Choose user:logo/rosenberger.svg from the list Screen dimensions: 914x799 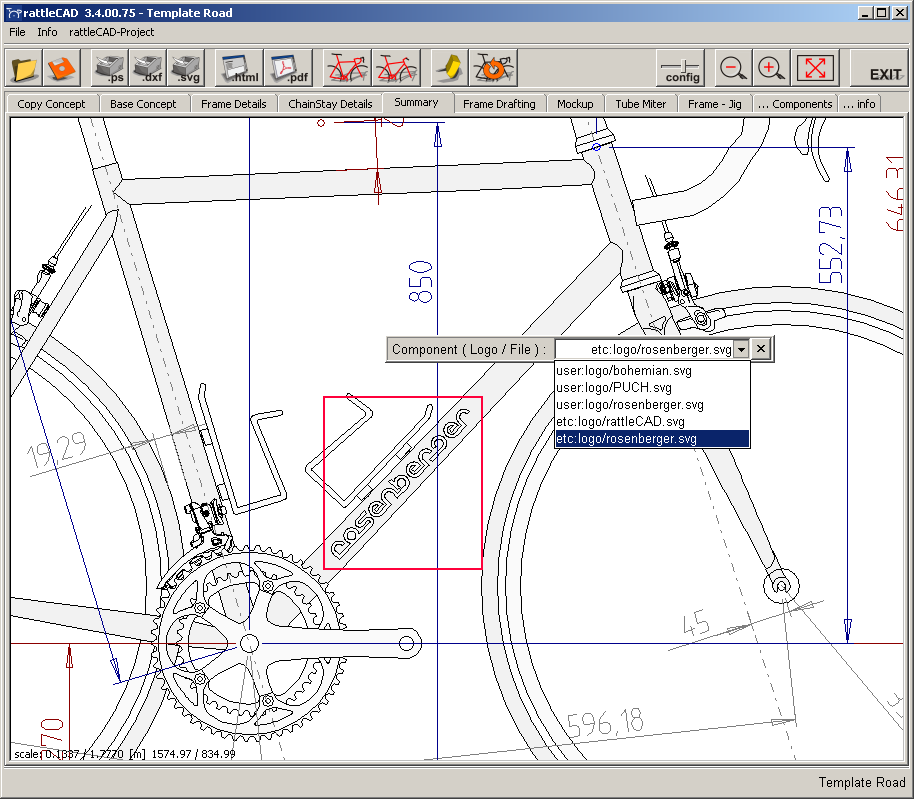pos(652,404)
